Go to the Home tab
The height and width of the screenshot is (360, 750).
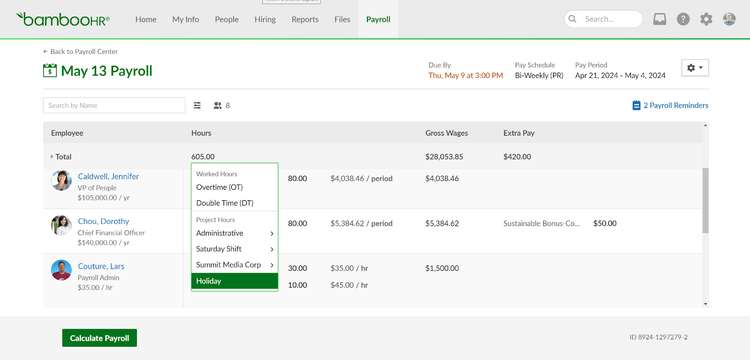[145, 20]
